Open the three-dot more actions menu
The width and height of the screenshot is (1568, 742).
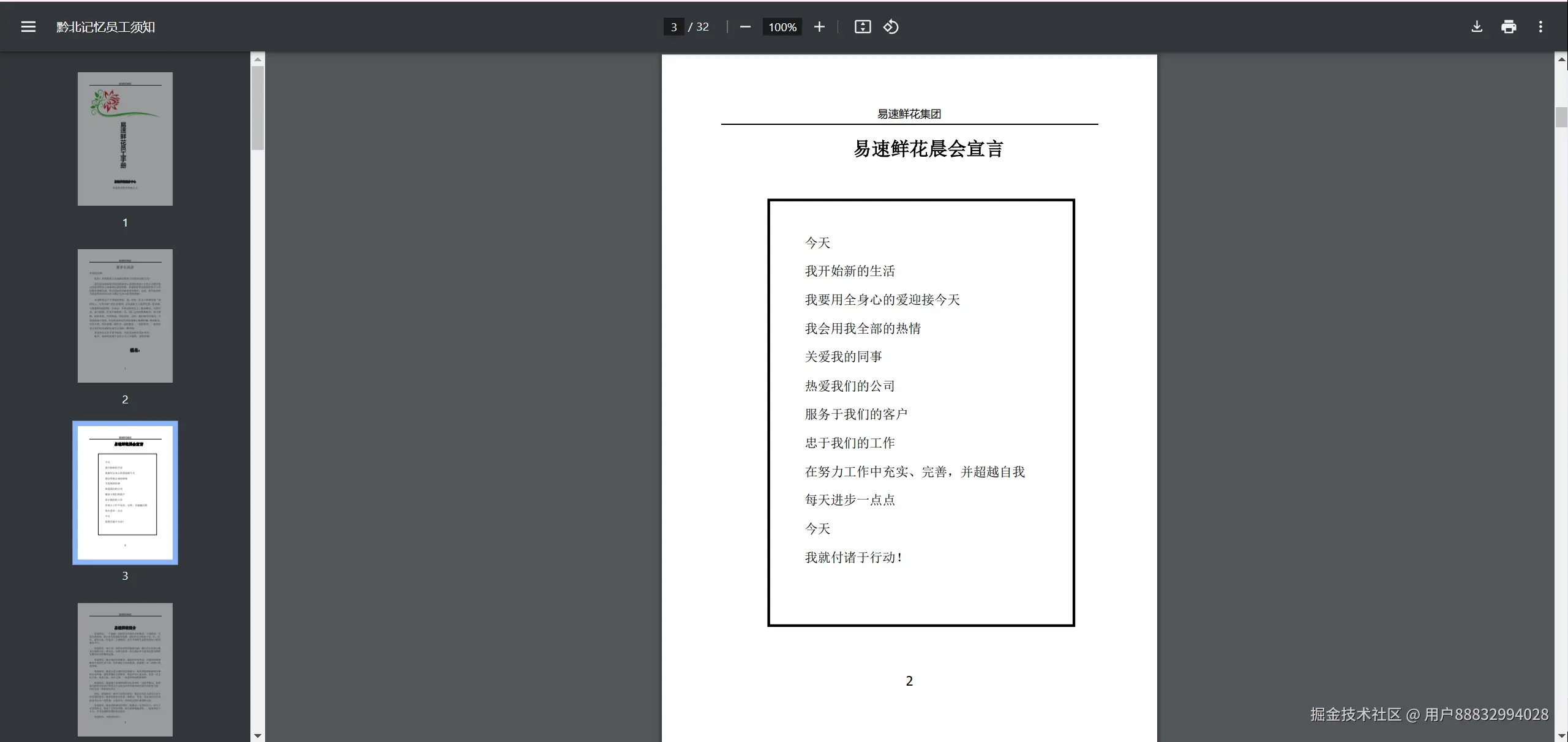tap(1540, 27)
